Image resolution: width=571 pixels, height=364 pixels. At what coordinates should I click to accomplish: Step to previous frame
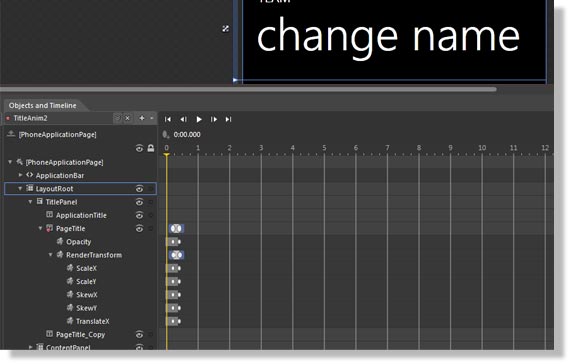coord(183,119)
